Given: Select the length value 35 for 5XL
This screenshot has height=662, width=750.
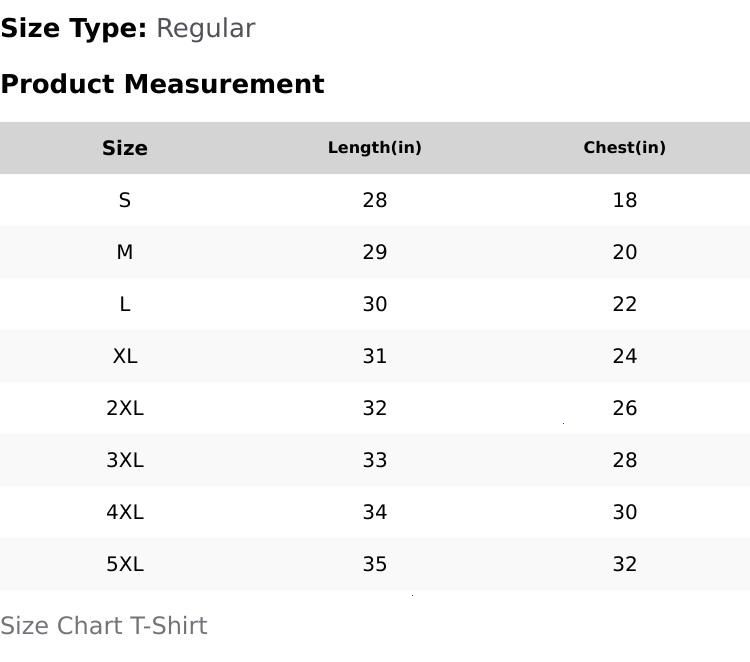Looking at the screenshot, I should click(375, 564).
